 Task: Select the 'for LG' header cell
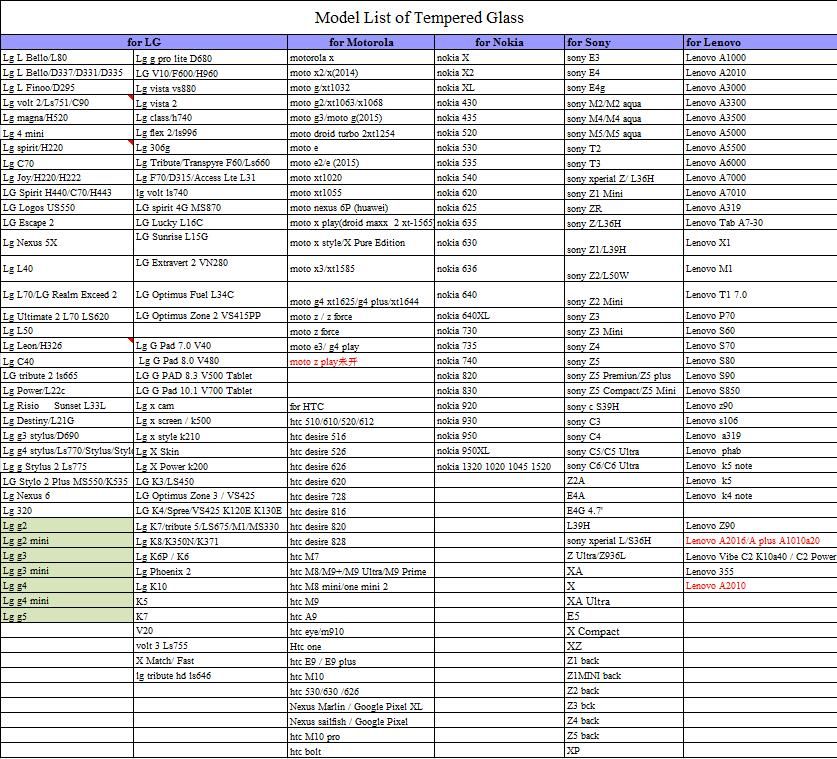(144, 42)
